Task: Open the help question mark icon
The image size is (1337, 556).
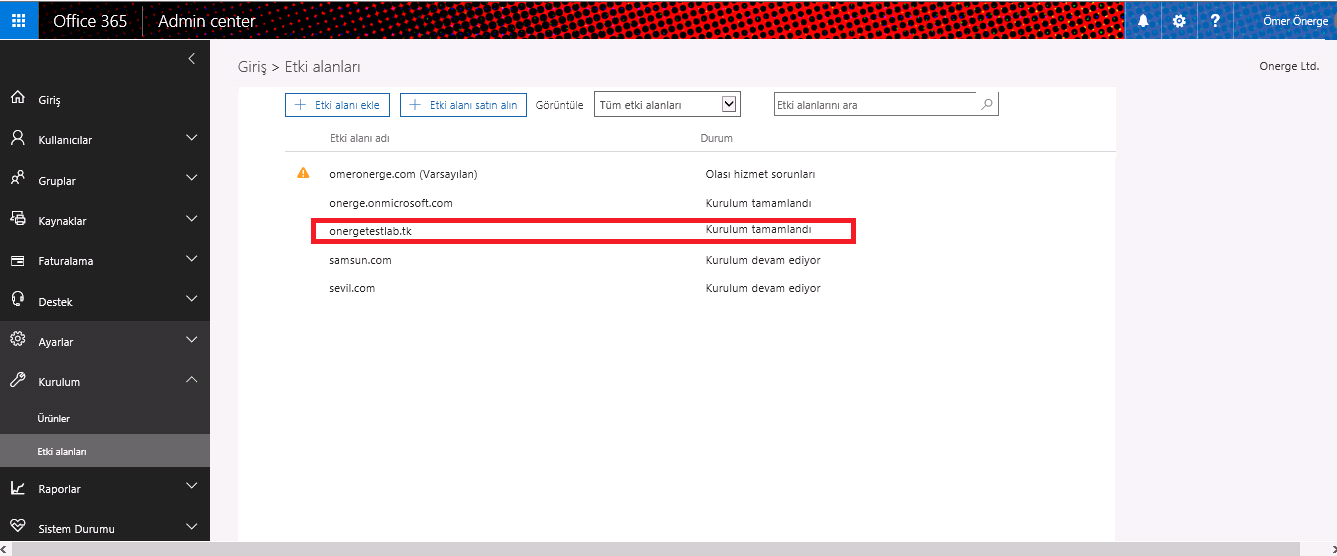Action: (x=1215, y=20)
